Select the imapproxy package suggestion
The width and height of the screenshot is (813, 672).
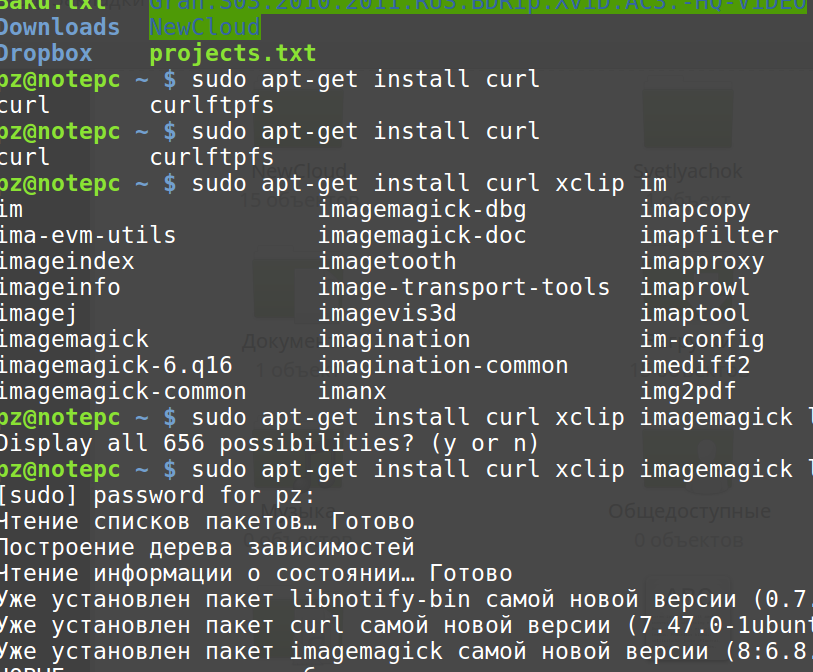click(x=702, y=262)
